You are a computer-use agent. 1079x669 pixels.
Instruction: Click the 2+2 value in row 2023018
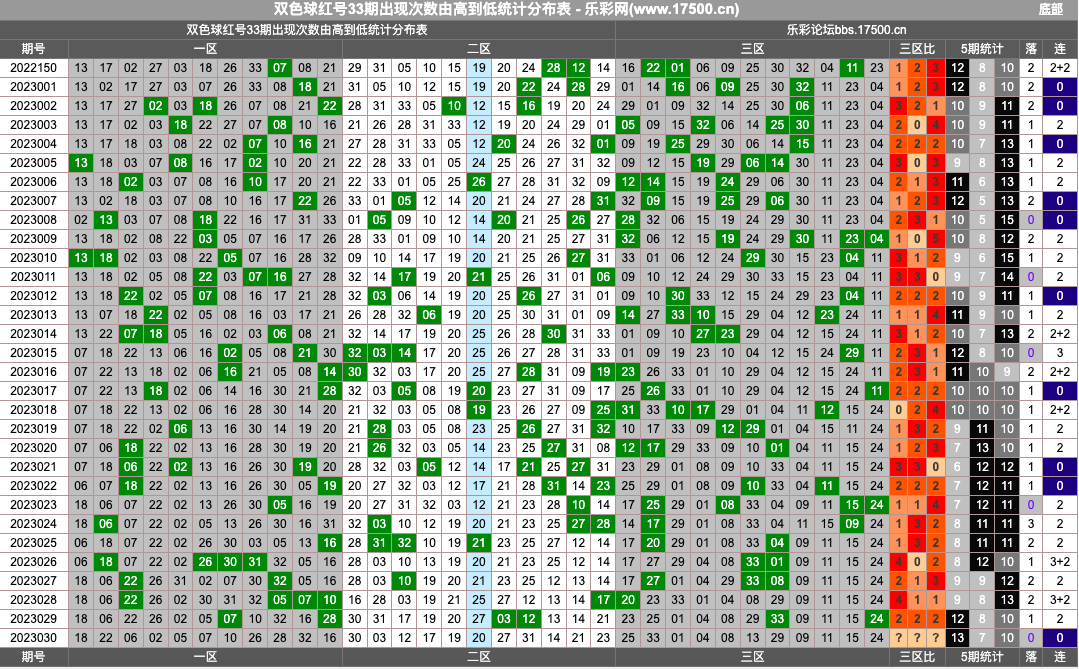(x=1060, y=410)
